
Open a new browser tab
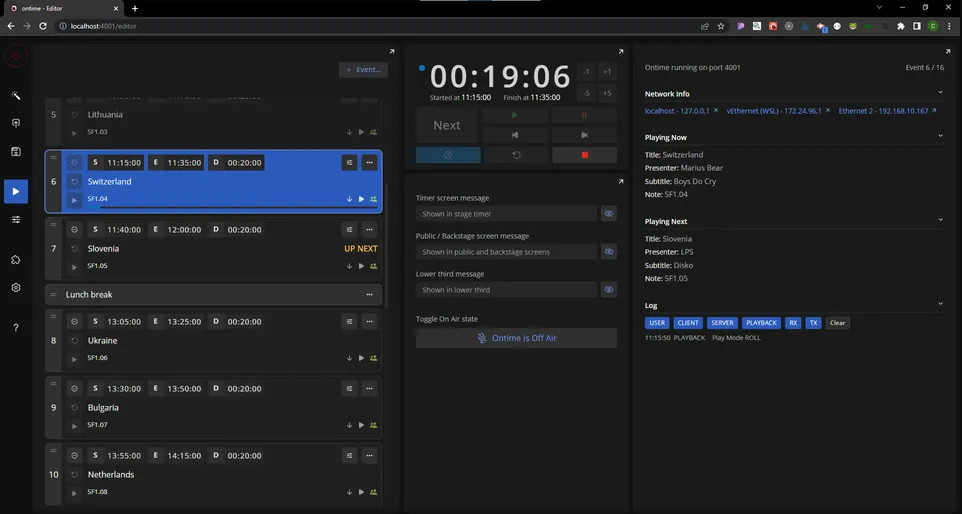(x=135, y=9)
